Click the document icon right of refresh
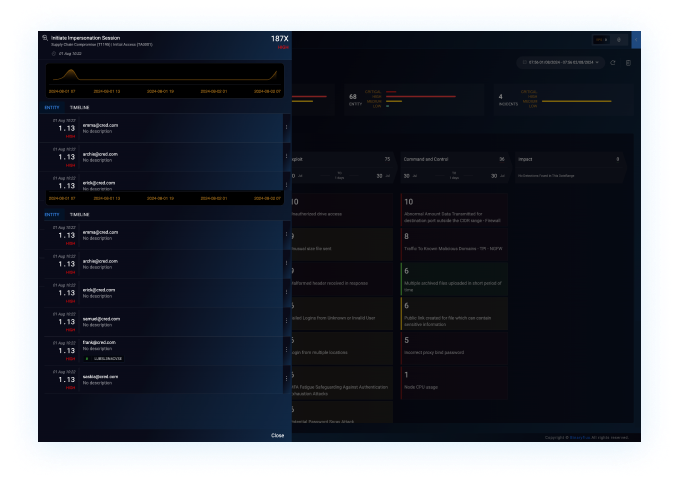Image resolution: width=679 pixels, height=481 pixels. [628, 62]
